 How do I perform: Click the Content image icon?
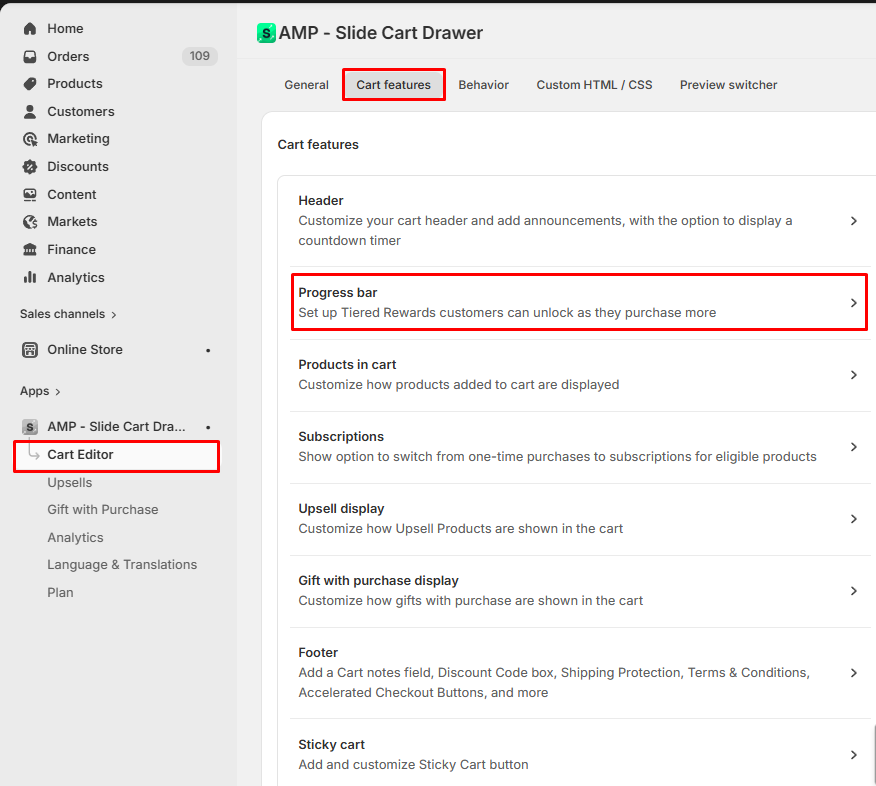point(30,194)
